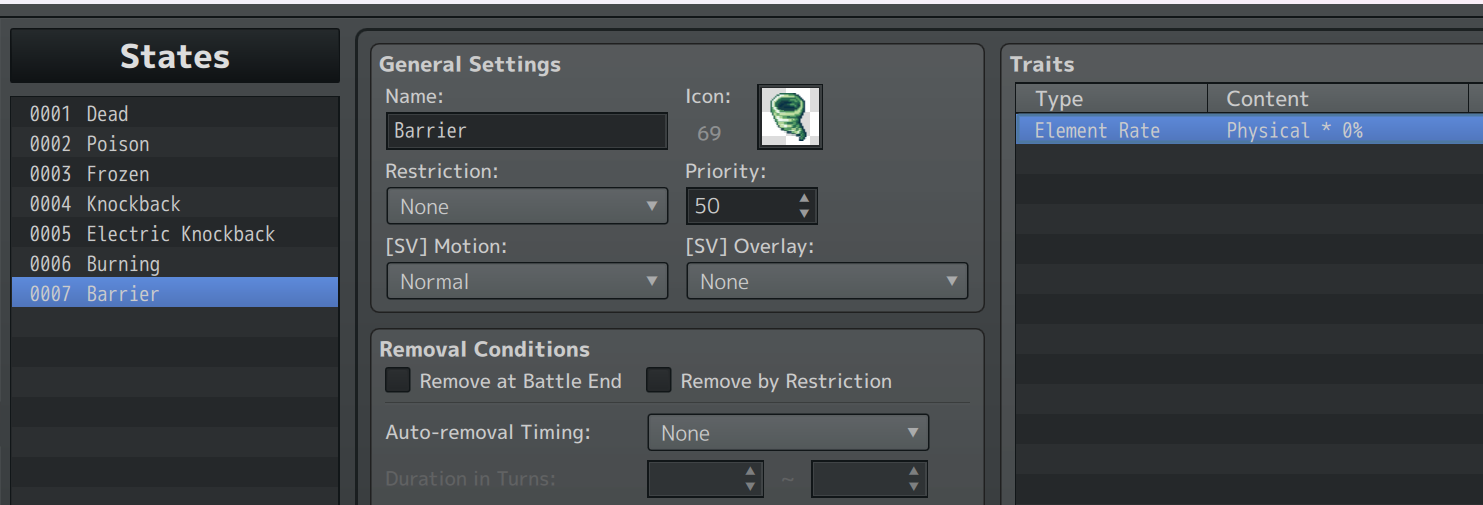
Task: Enable Remove at Battle End checkbox
Action: coord(398,380)
